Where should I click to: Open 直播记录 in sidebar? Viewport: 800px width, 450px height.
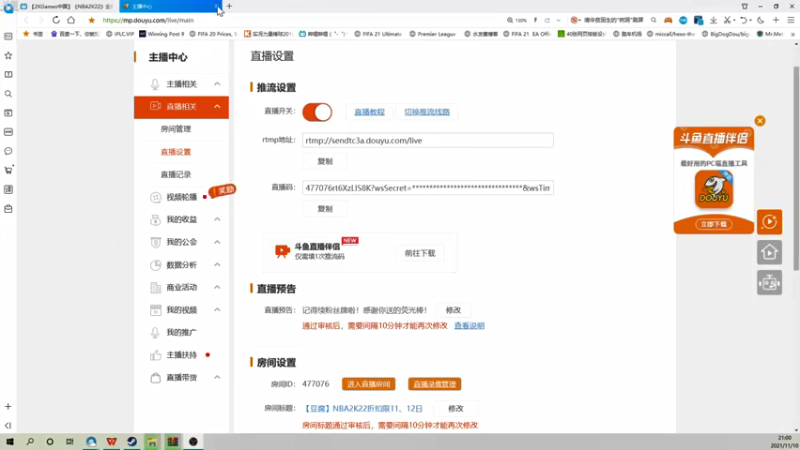(176, 174)
